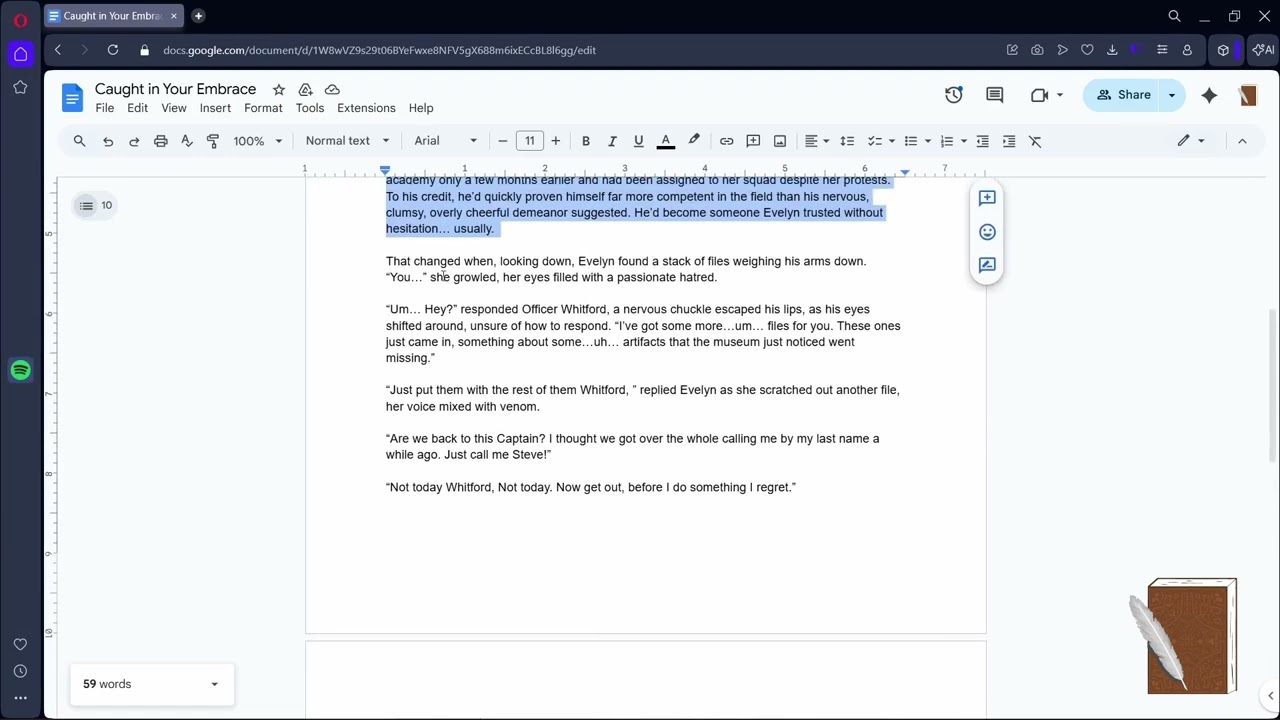The width and height of the screenshot is (1280, 720).
Task: Open zoom level 100% dropdown
Action: (x=258, y=141)
